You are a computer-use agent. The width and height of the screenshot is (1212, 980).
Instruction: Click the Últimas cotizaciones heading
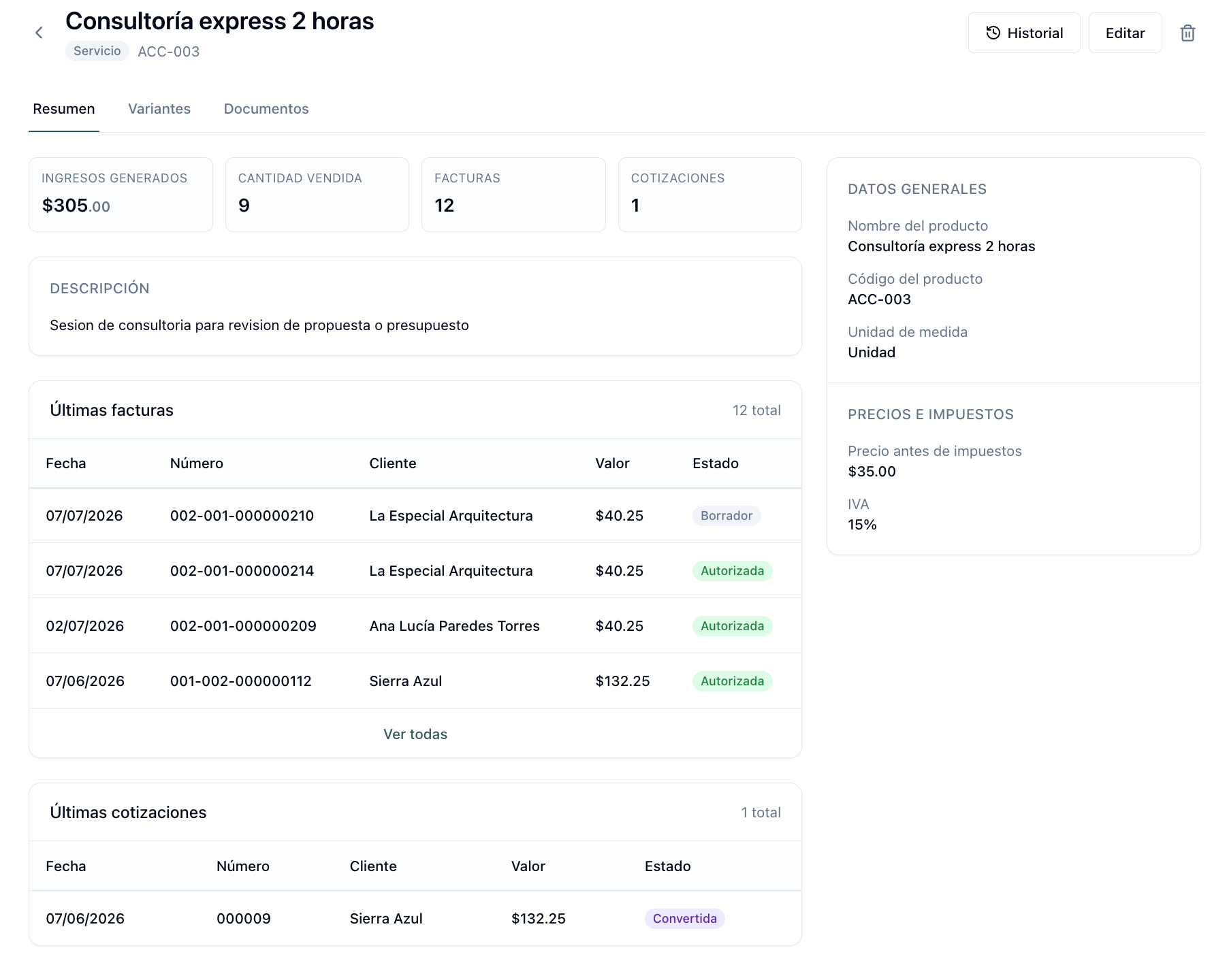(128, 813)
